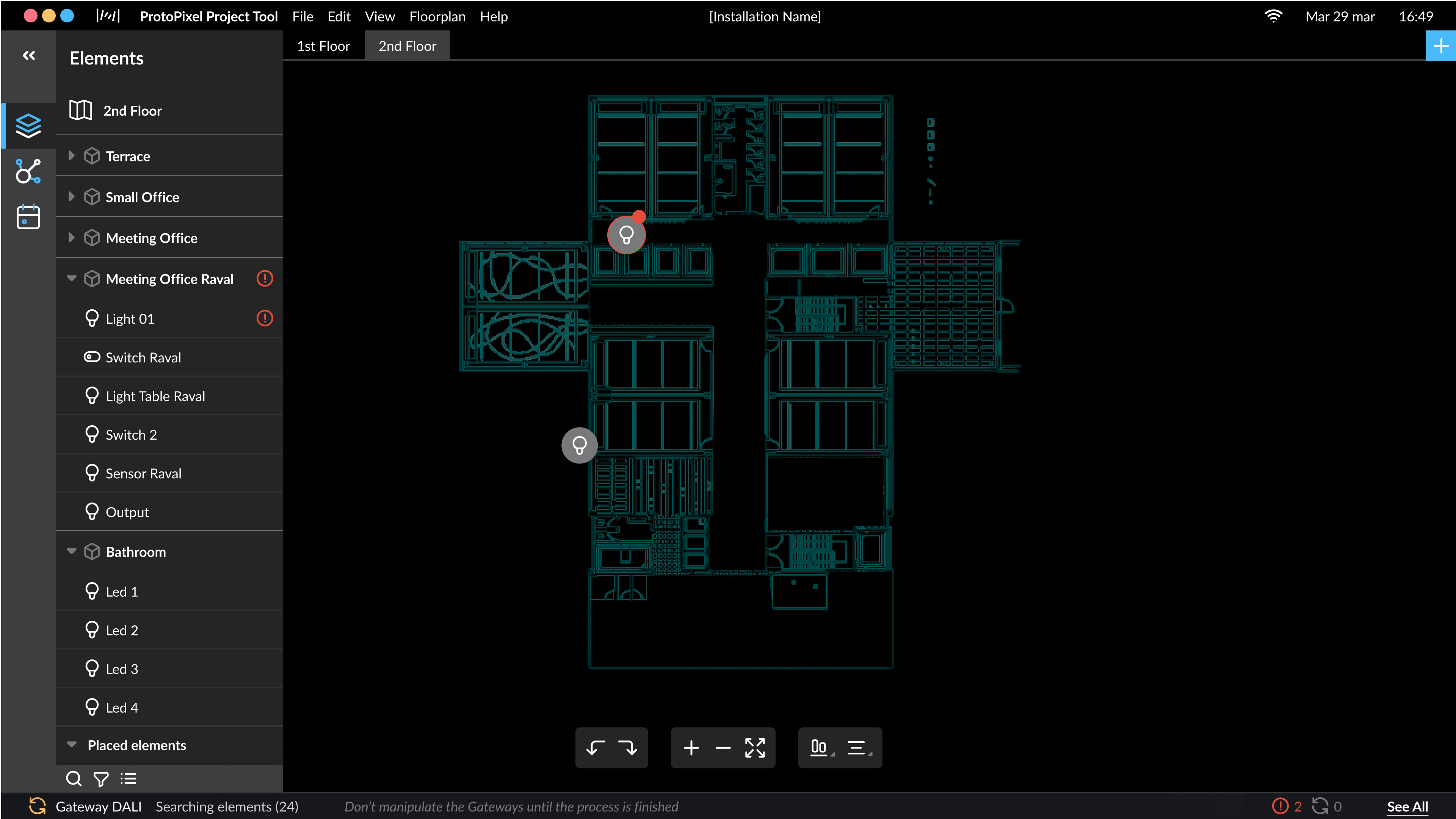1456x819 pixels.
Task: Select Sensor Raval element
Action: point(169,473)
